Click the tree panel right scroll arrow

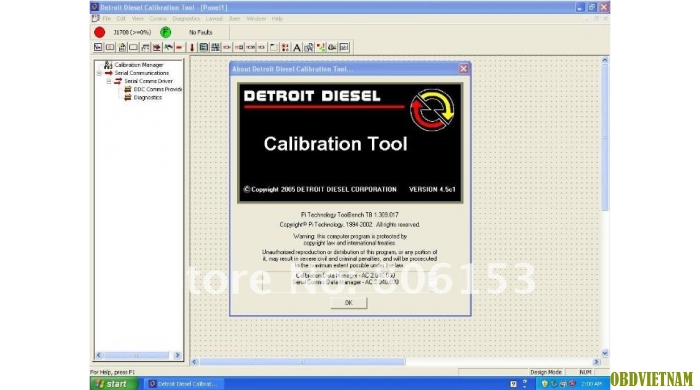click(177, 356)
